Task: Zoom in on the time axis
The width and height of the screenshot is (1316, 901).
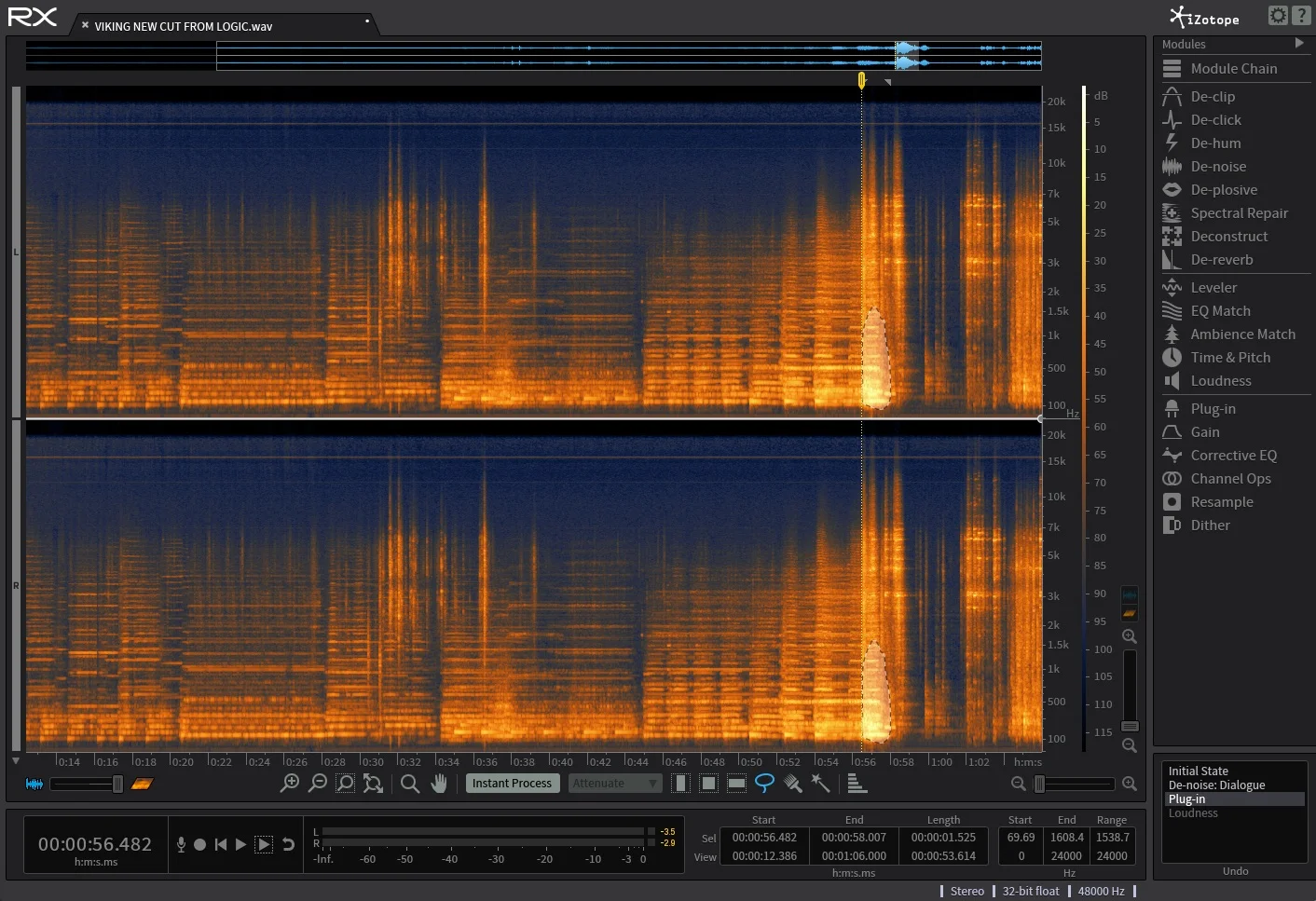Action: 290,784
